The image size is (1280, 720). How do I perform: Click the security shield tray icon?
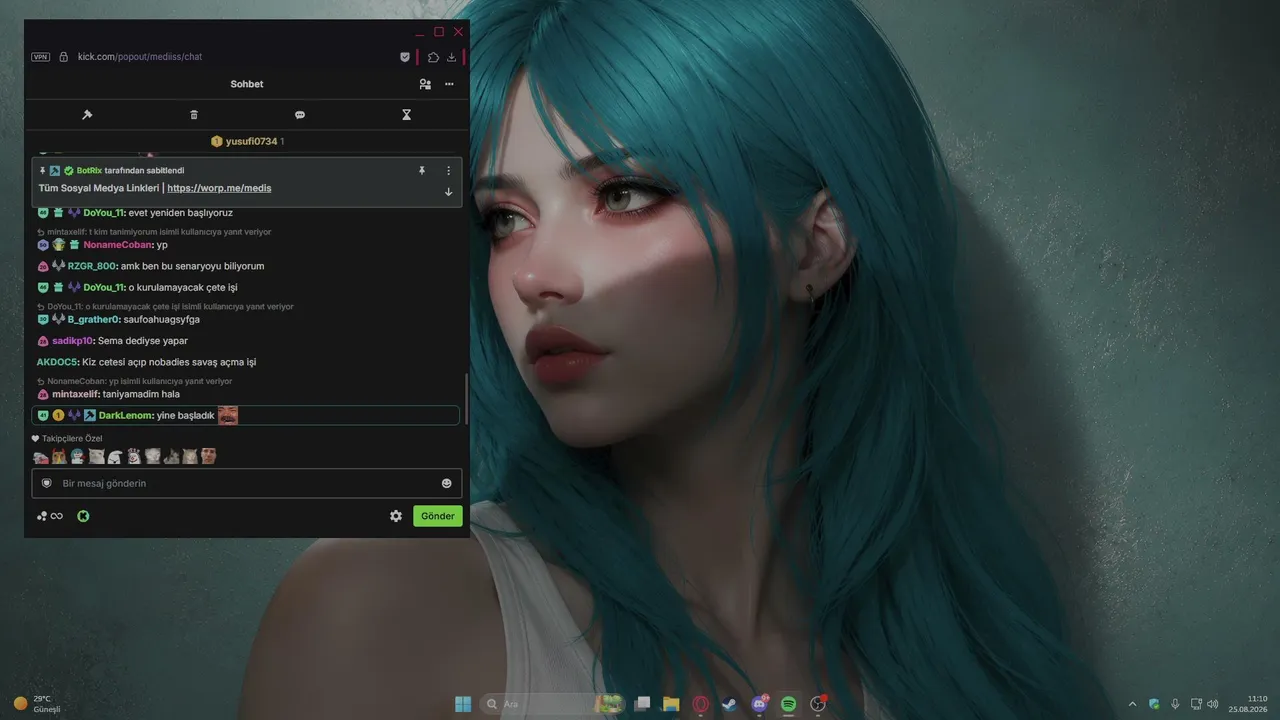tap(1154, 704)
